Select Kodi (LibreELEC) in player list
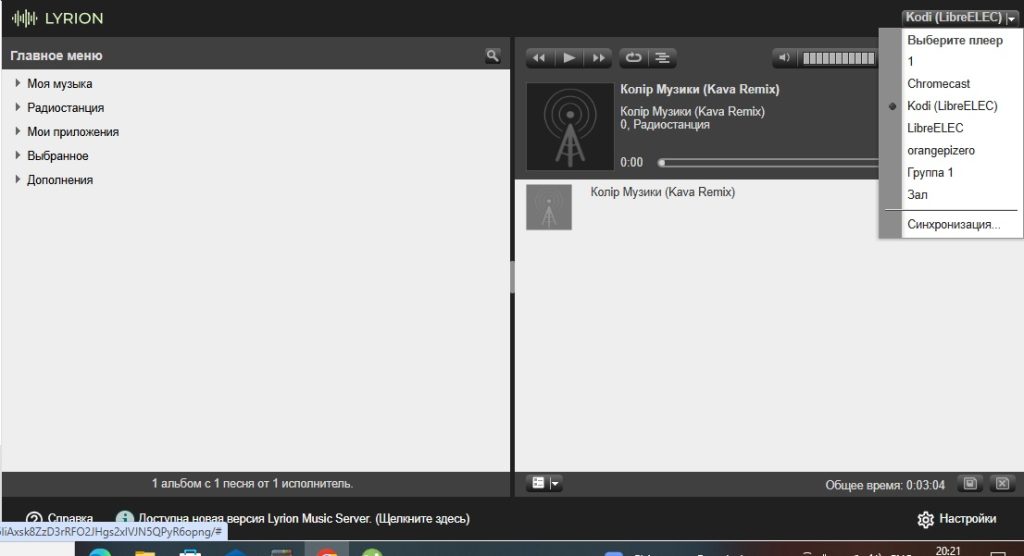This screenshot has width=1024, height=556. pos(951,106)
